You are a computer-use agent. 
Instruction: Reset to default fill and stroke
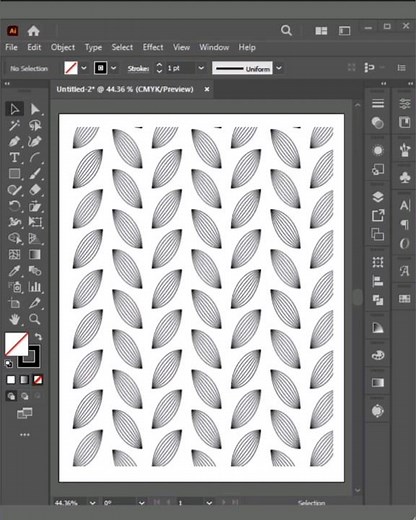pos(9,363)
